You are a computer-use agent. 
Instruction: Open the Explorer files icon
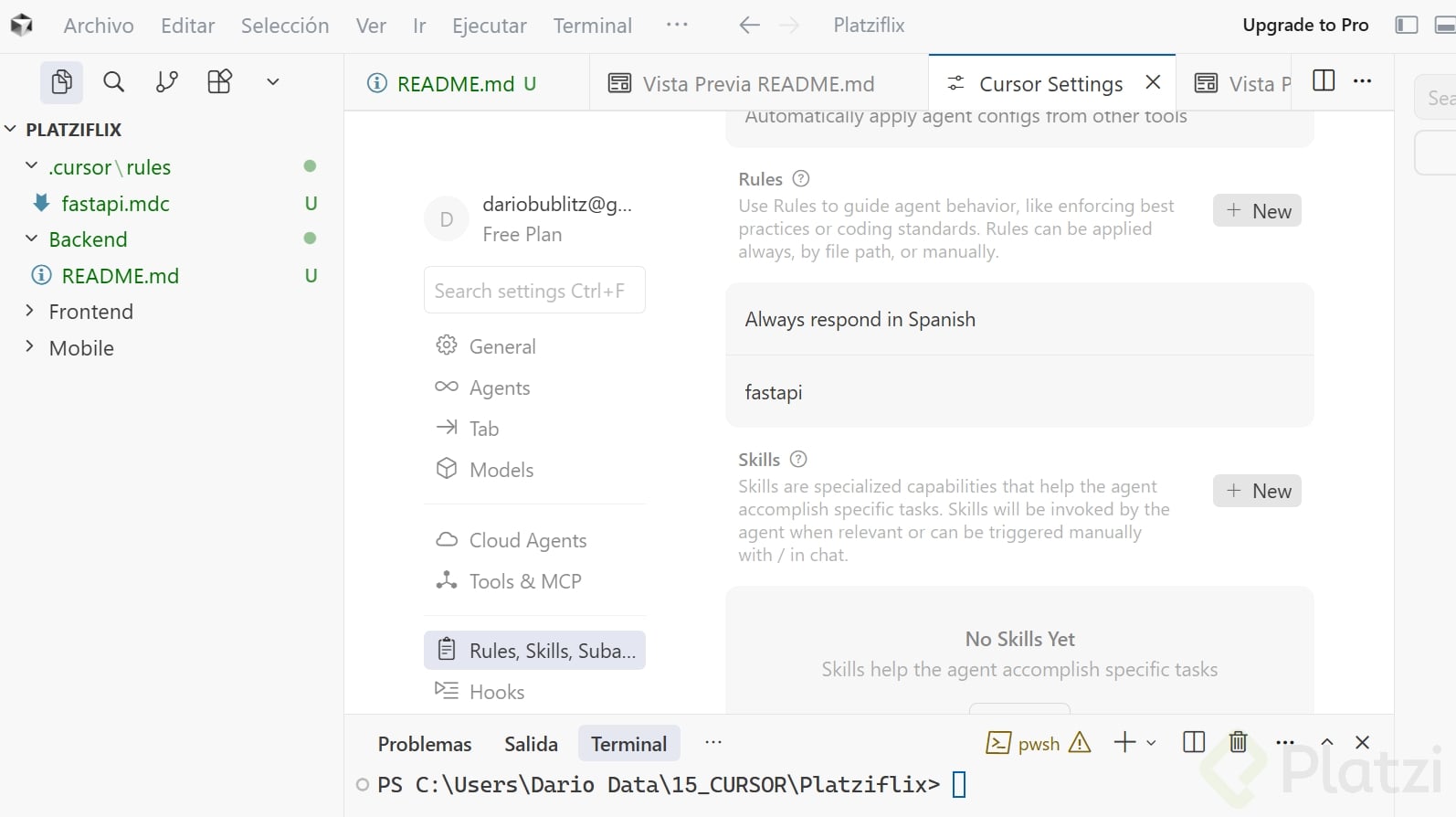coord(61,82)
